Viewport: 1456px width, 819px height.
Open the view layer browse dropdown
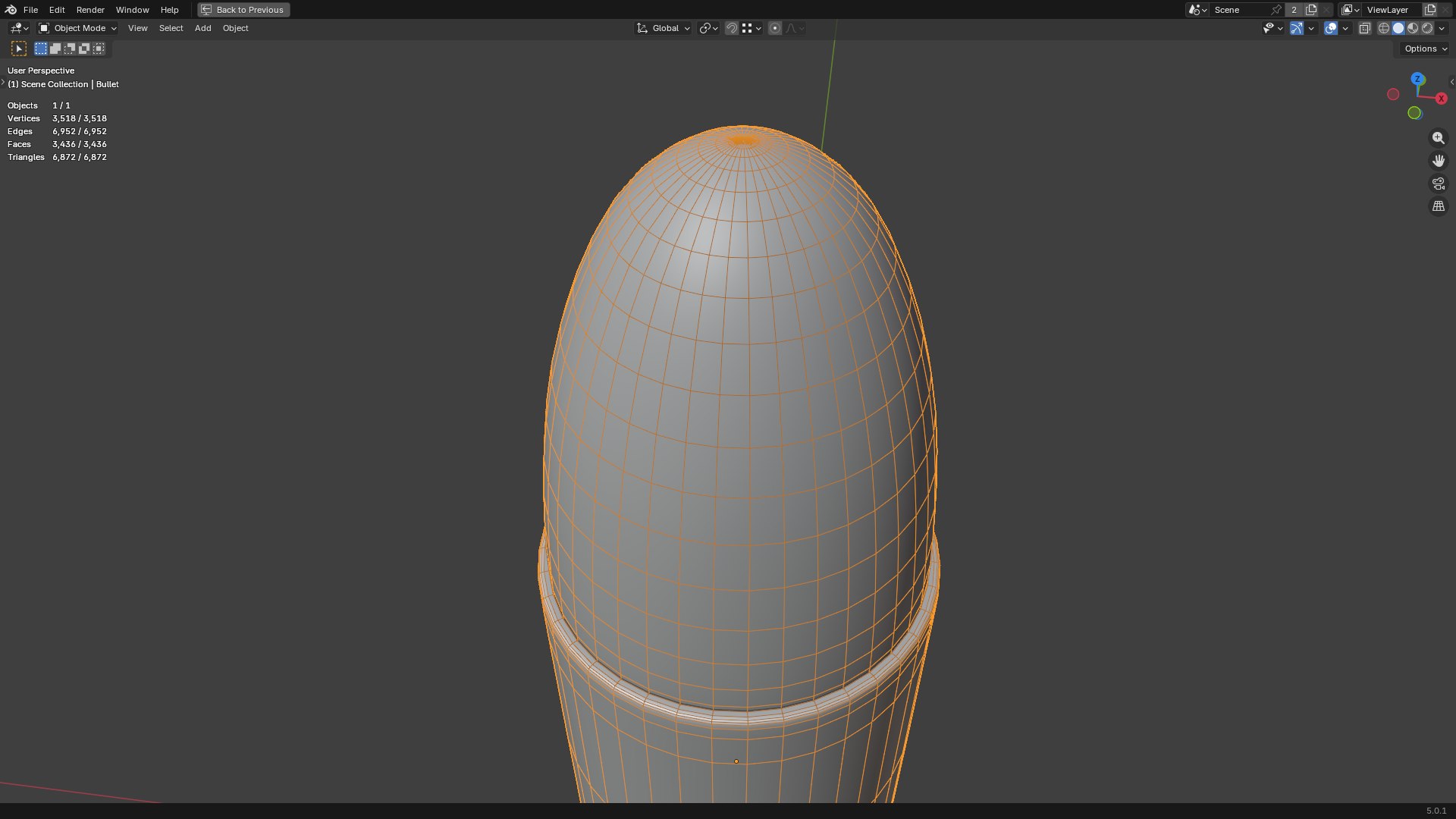(1351, 10)
